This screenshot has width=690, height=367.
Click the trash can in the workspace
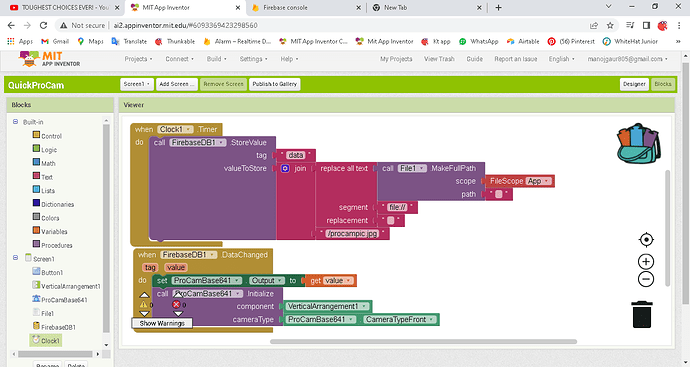[642, 314]
